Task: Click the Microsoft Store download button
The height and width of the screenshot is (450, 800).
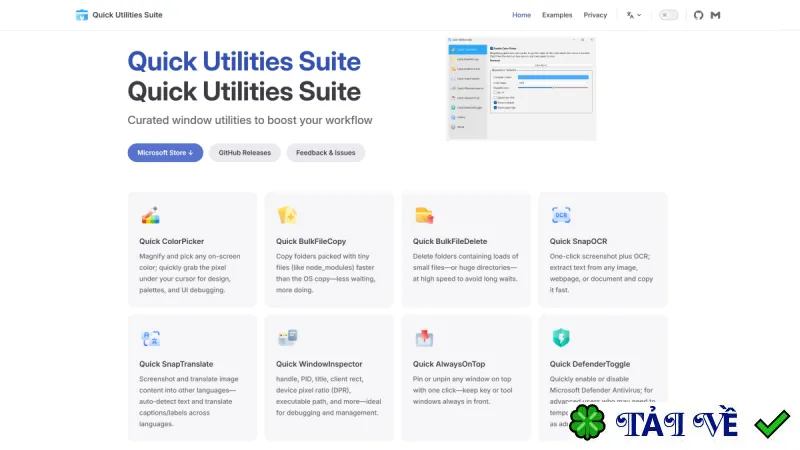Action: [165, 153]
